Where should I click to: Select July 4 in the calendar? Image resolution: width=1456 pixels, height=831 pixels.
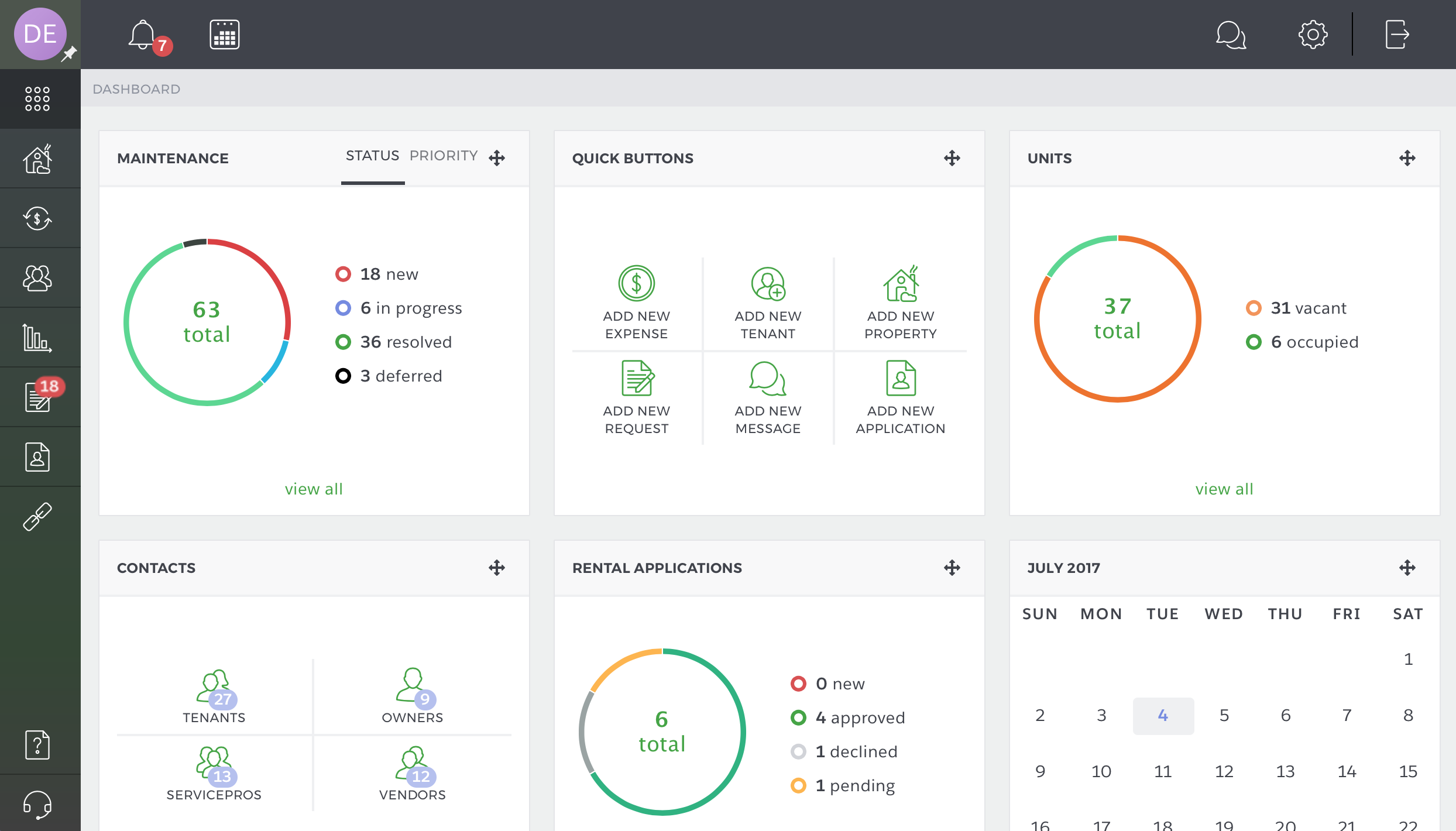coord(1163,715)
